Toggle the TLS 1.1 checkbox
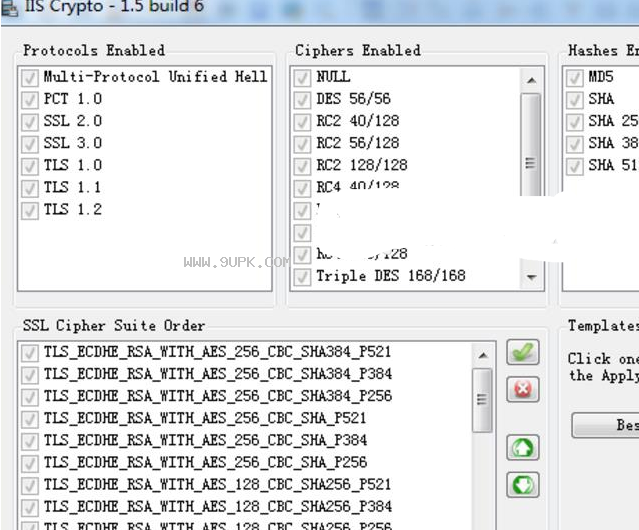The height and width of the screenshot is (530, 639). coord(30,188)
